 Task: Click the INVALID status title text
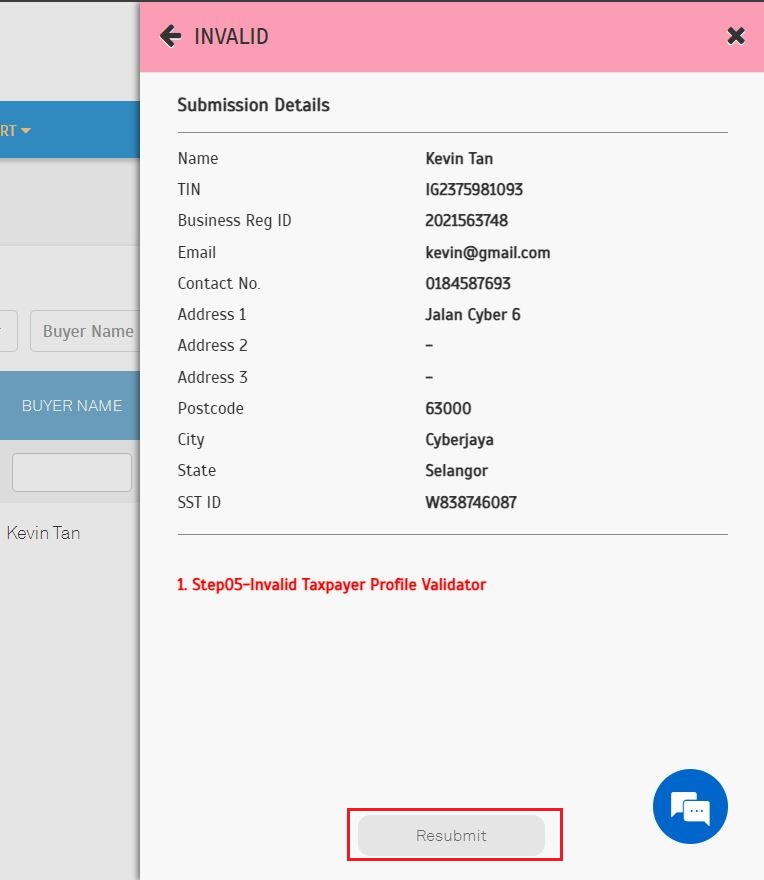231,37
